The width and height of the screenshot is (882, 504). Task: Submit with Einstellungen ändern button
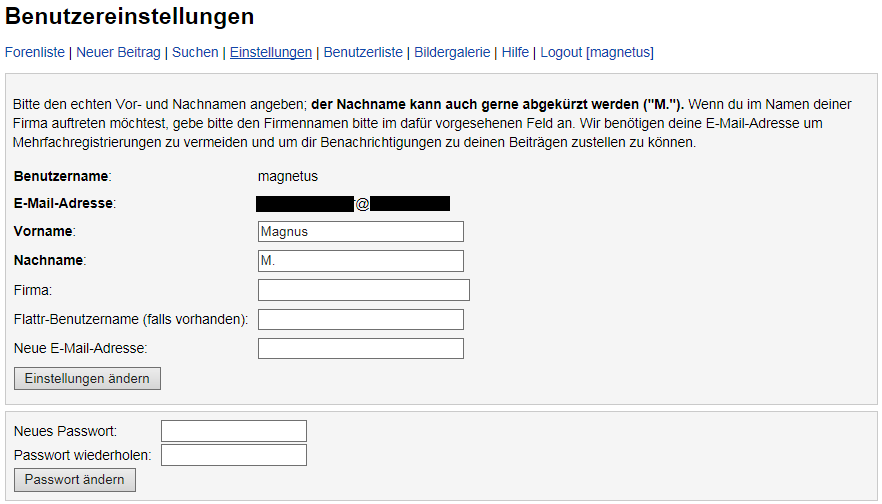point(87,379)
